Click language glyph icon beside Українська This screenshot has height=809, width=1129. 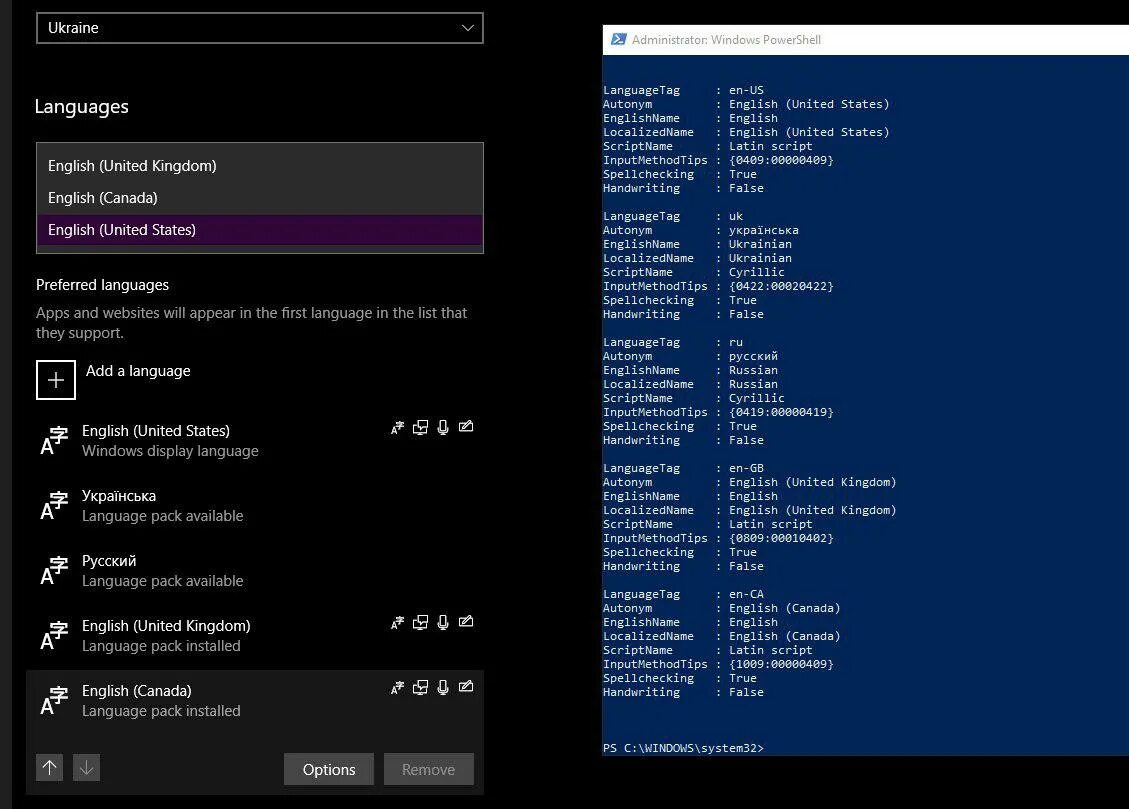coord(54,505)
